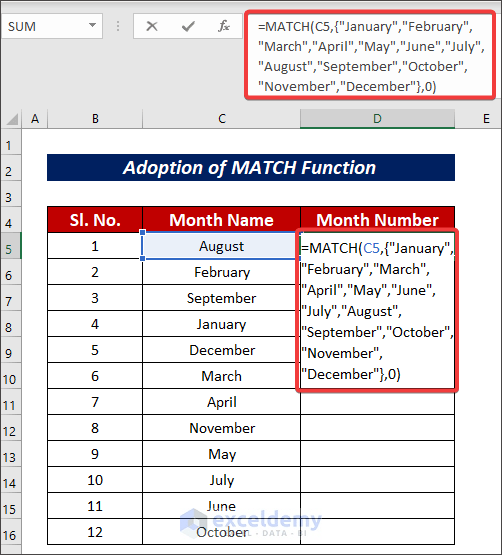Select the empty Month Number cell beside July

[377, 480]
